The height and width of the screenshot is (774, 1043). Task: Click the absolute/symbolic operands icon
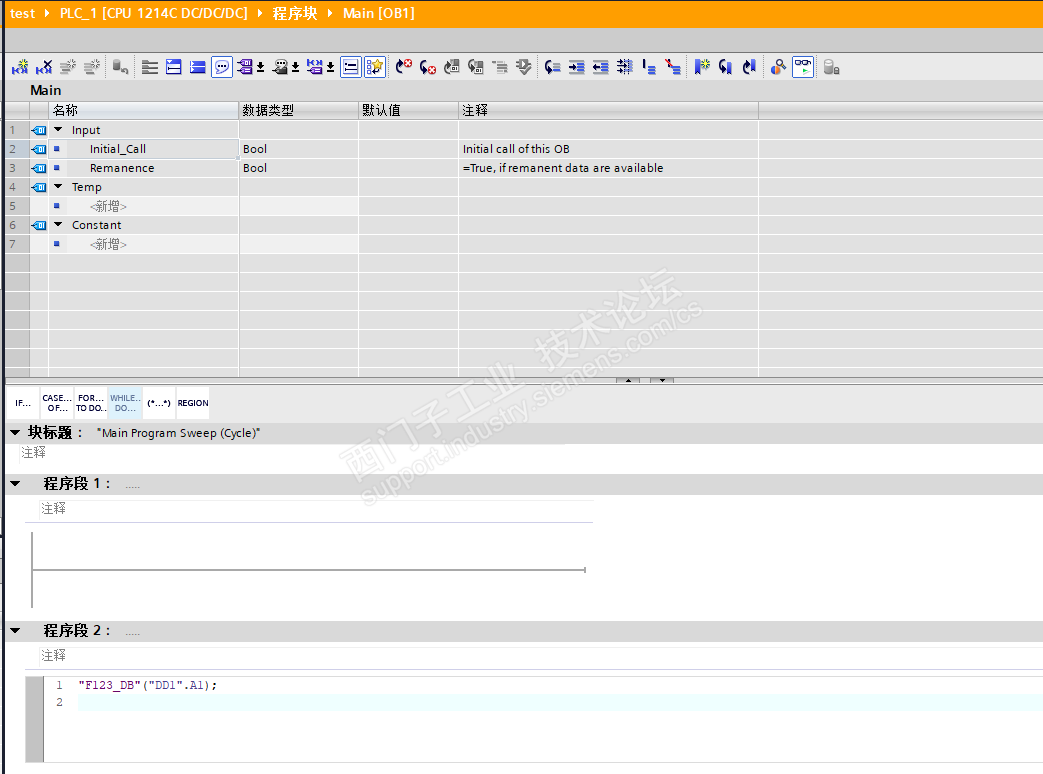315,67
